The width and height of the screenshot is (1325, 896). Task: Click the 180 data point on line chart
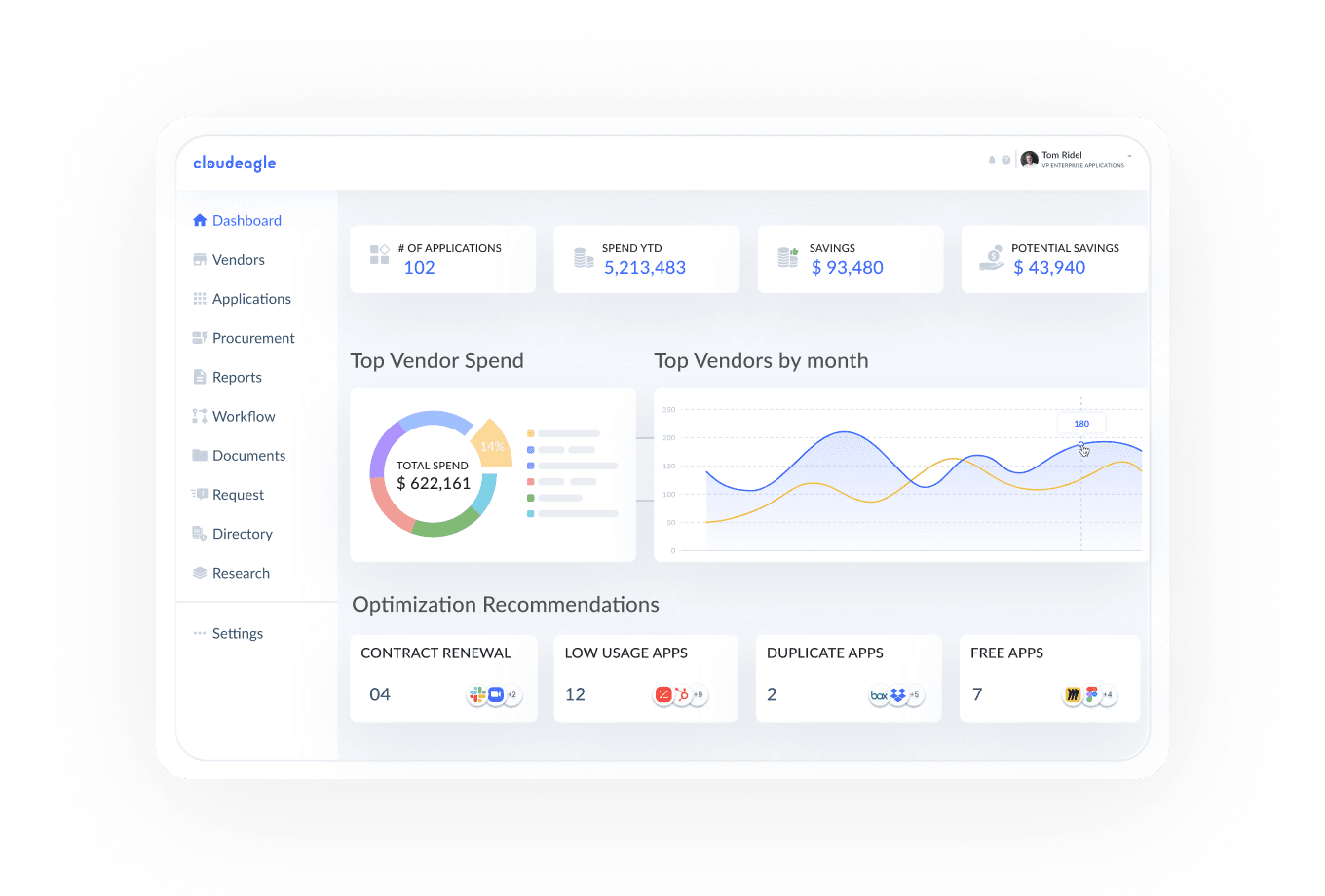pyautogui.click(x=1080, y=445)
